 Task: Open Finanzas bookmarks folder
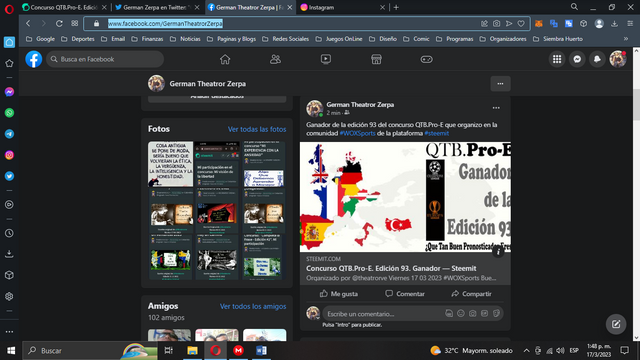click(148, 39)
